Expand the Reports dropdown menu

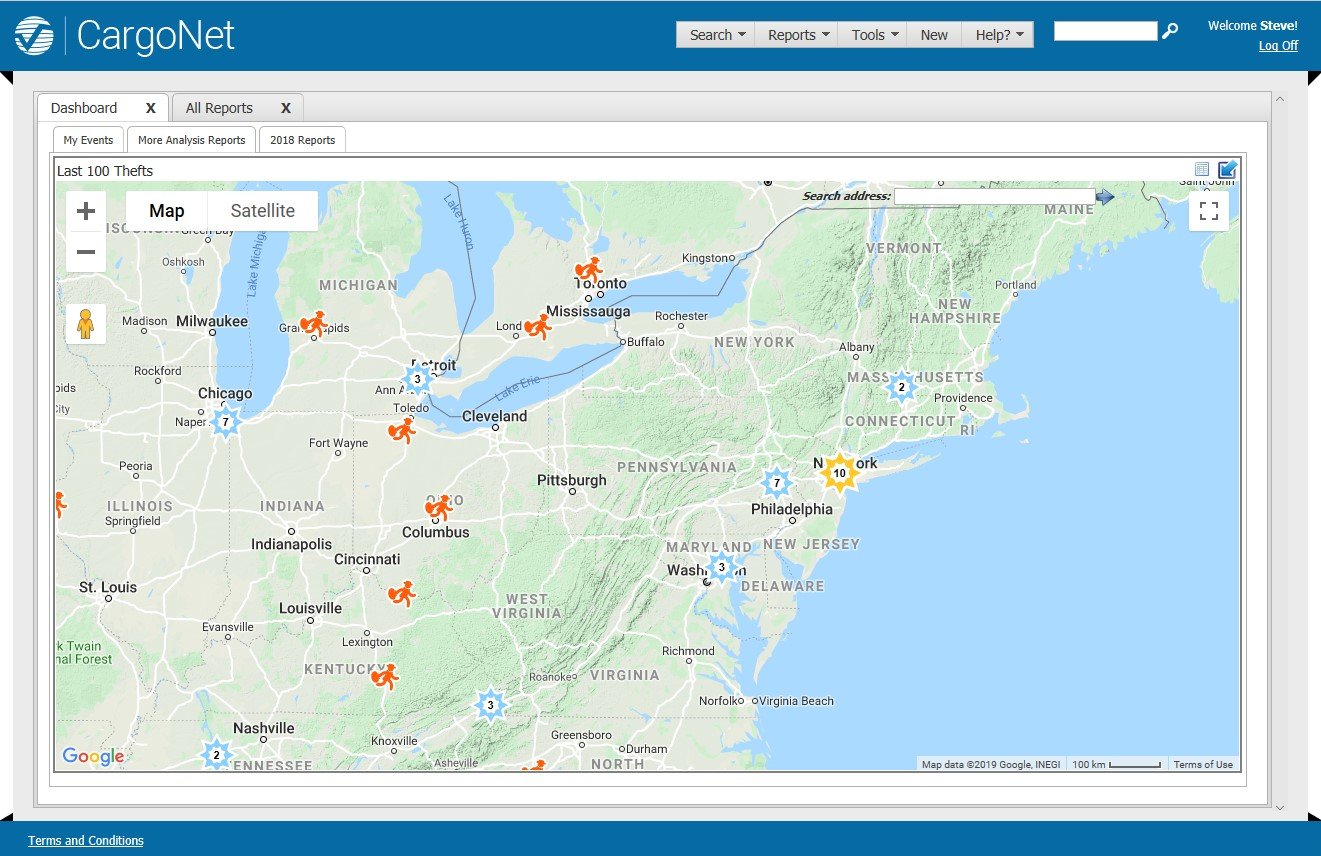point(798,35)
